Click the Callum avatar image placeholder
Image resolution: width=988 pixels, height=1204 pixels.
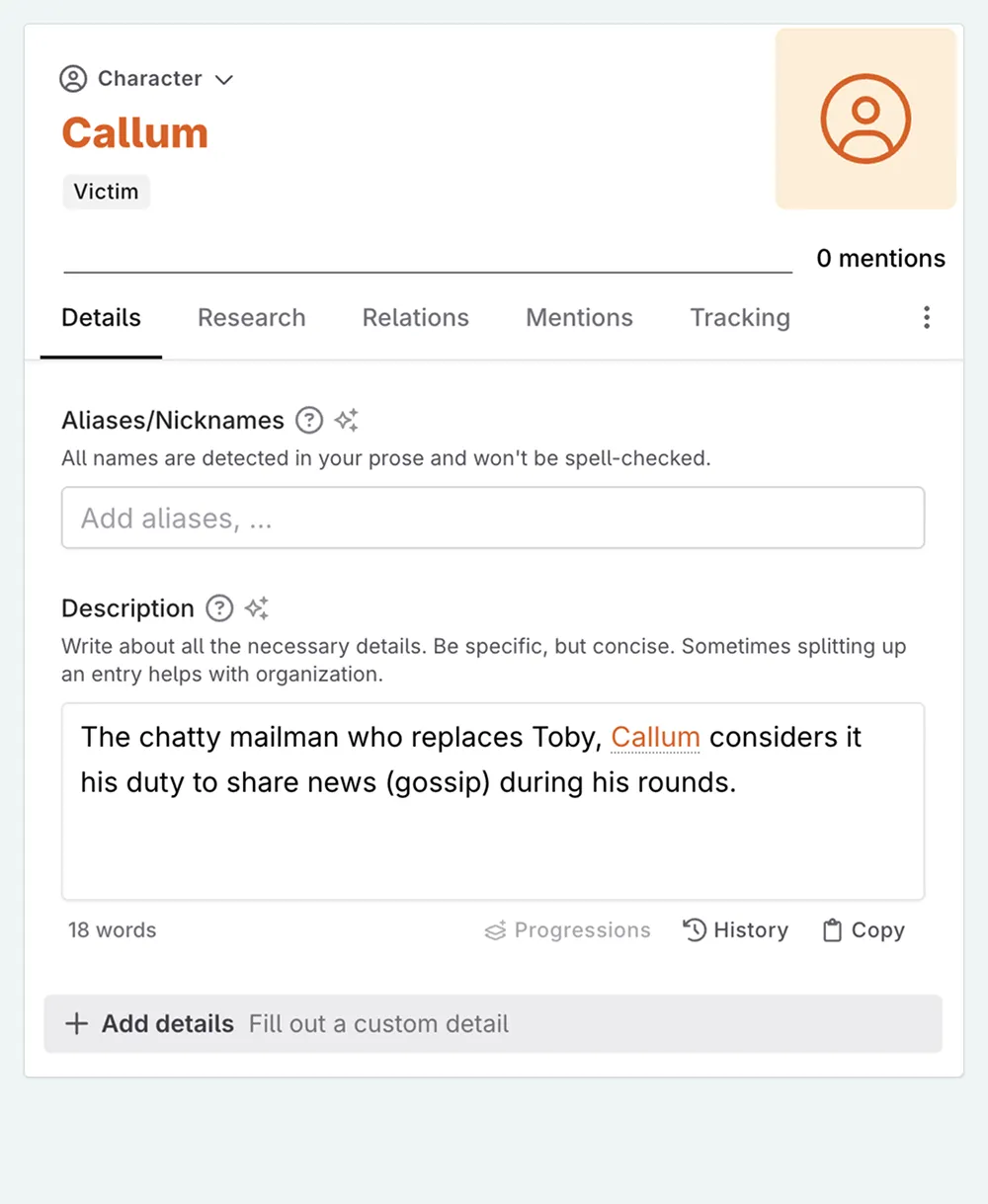coord(865,119)
